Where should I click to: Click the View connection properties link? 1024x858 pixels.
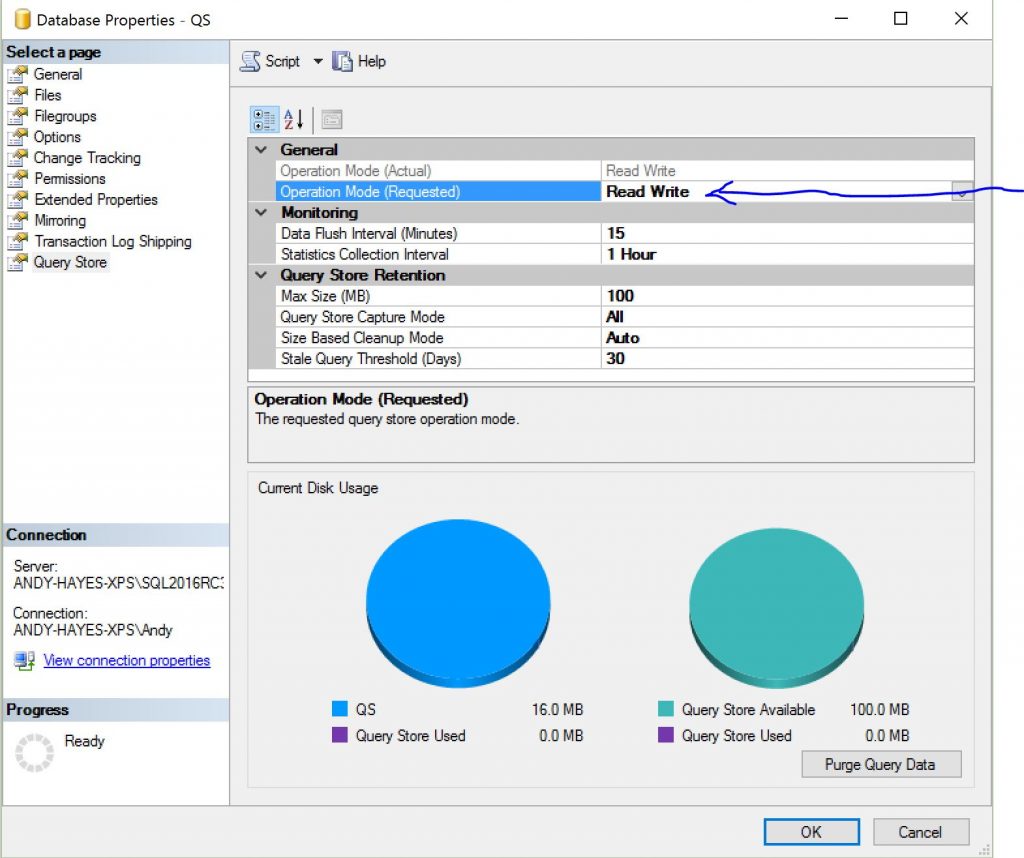pos(126,660)
